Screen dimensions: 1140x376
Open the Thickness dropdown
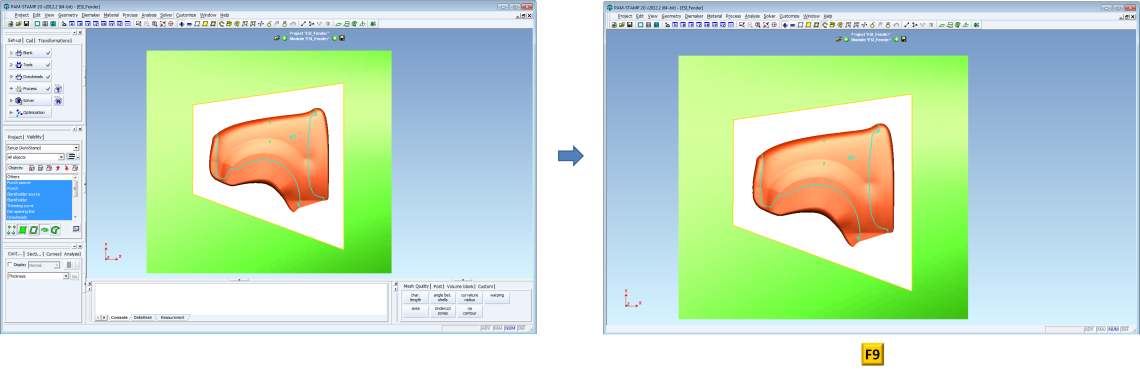coord(38,276)
